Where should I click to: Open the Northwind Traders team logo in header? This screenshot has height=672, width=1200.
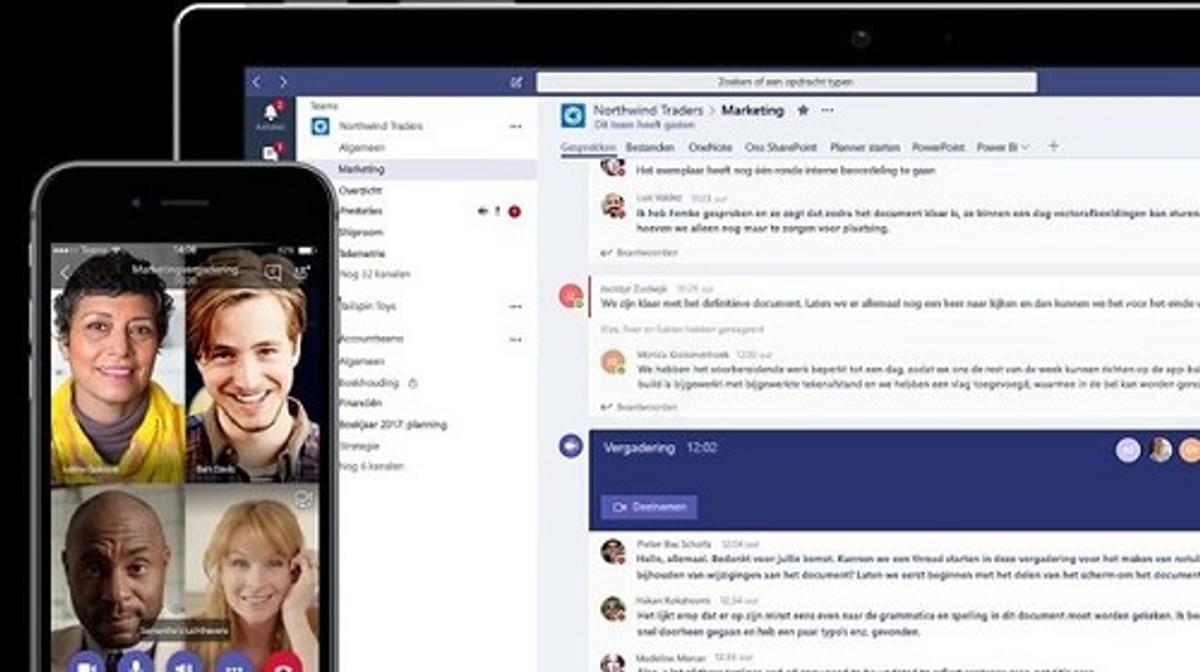[x=573, y=115]
